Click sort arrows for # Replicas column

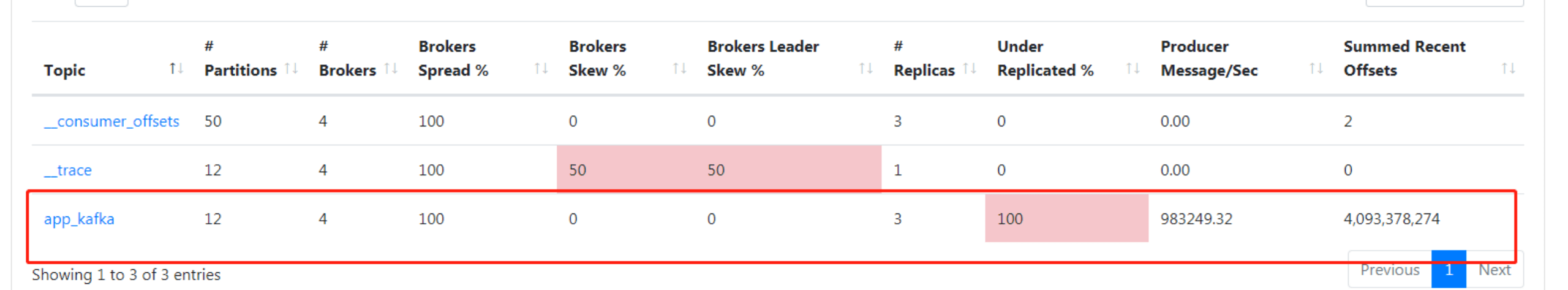970,69
